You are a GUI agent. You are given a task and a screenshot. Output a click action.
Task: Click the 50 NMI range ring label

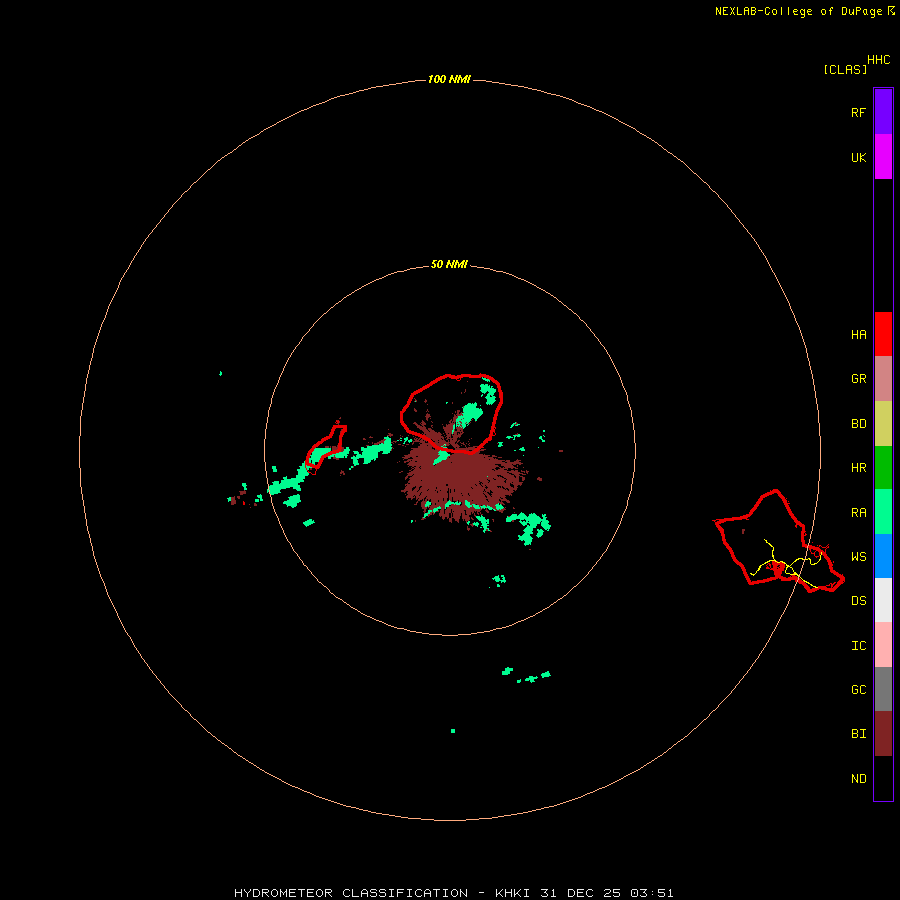tap(449, 264)
